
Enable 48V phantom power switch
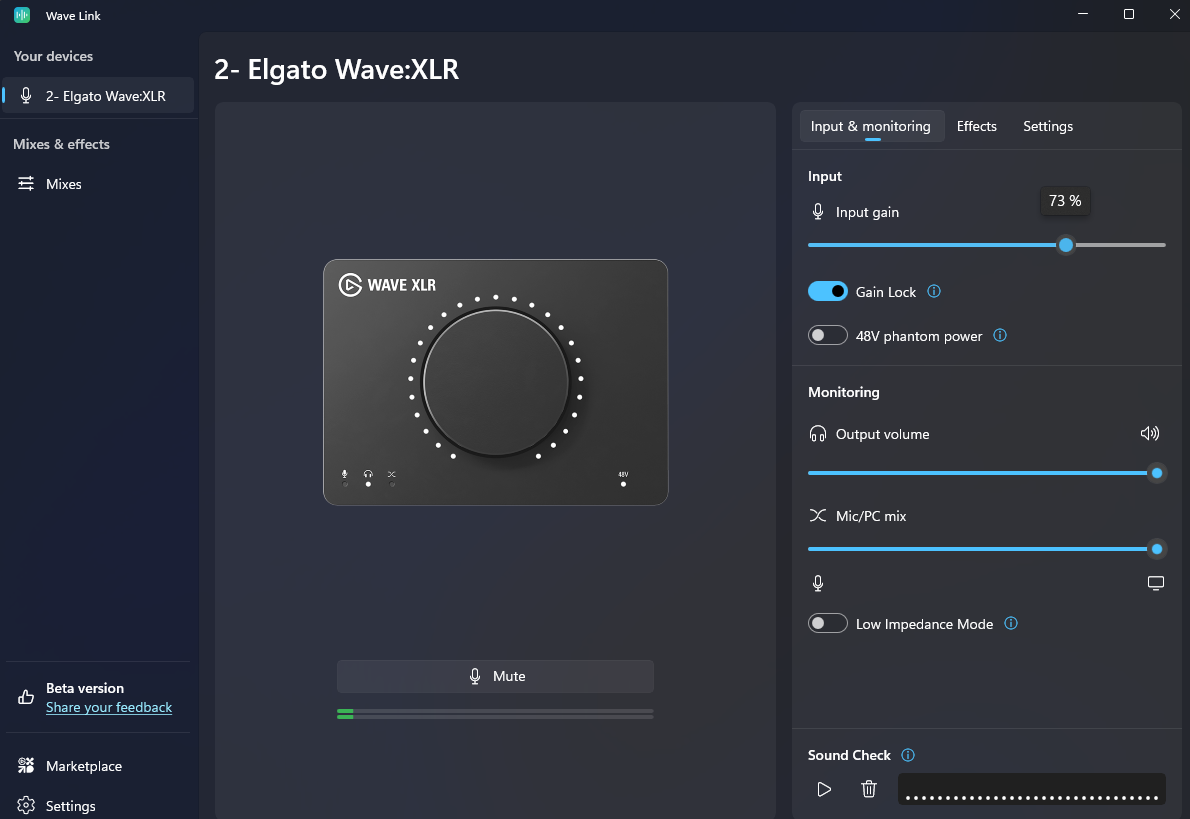[x=827, y=335]
